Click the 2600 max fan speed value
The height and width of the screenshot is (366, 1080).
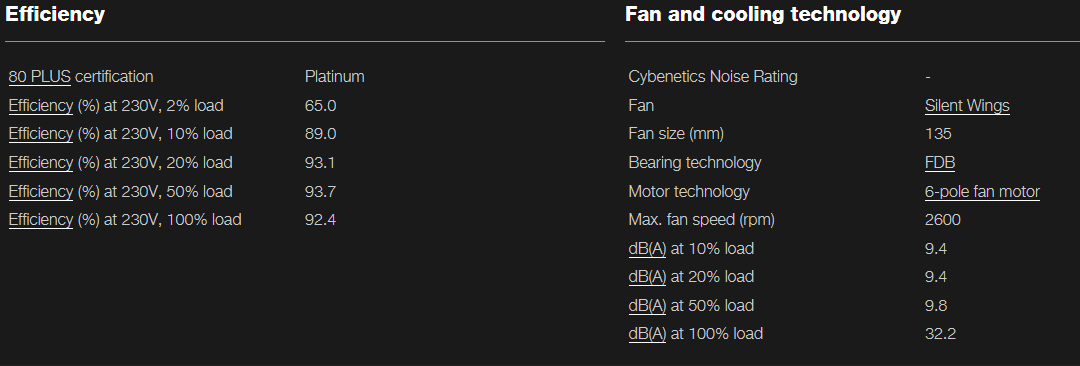[x=943, y=220]
